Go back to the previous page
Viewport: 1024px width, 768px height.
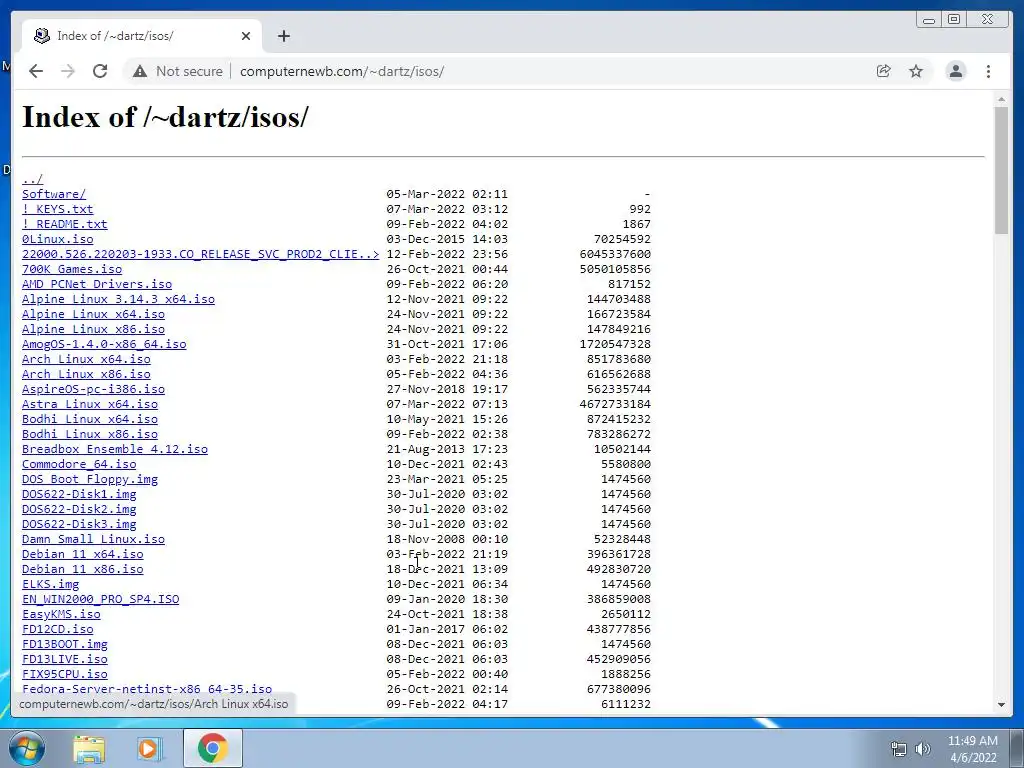pos(36,71)
